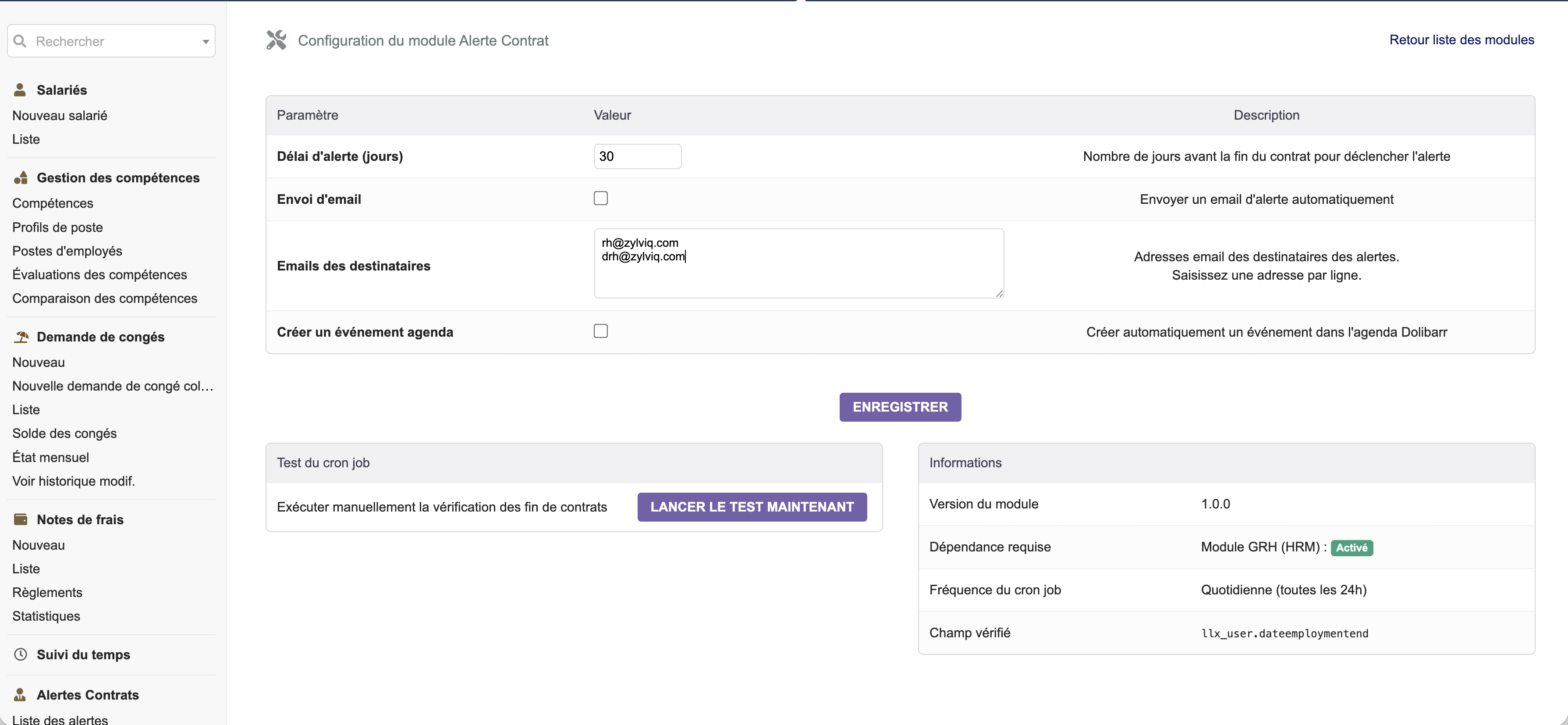Open Comparaison des compétences
This screenshot has height=725, width=1568.
click(x=105, y=298)
